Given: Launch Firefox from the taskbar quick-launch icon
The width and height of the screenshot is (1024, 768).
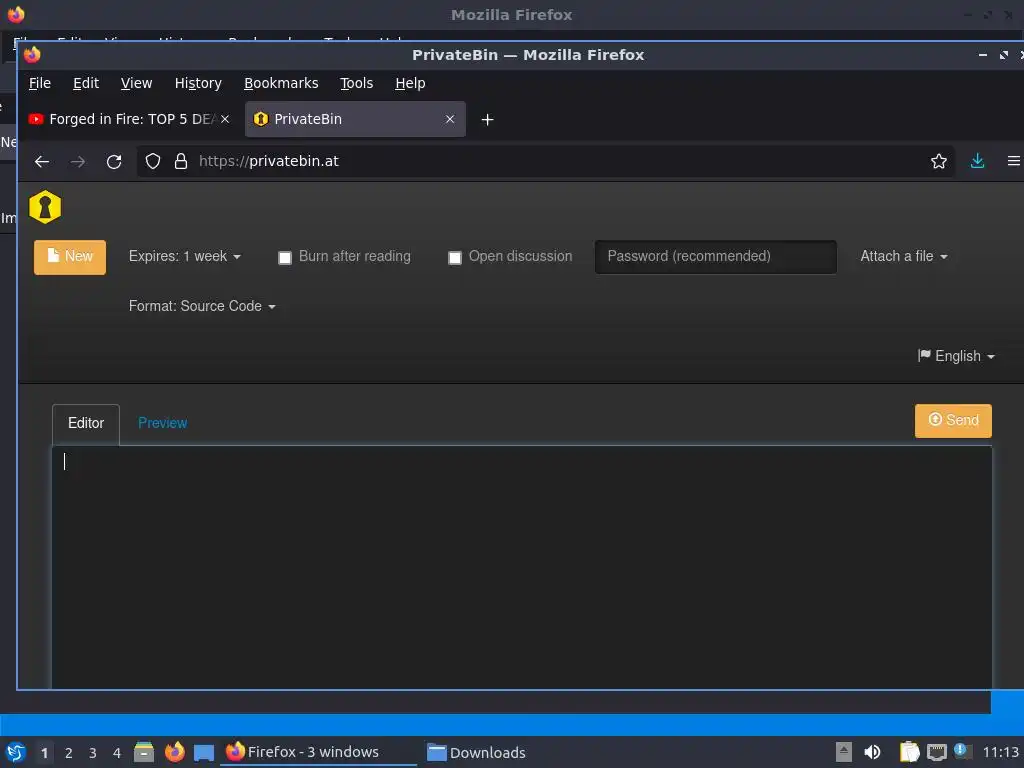Looking at the screenshot, I should pyautogui.click(x=174, y=752).
